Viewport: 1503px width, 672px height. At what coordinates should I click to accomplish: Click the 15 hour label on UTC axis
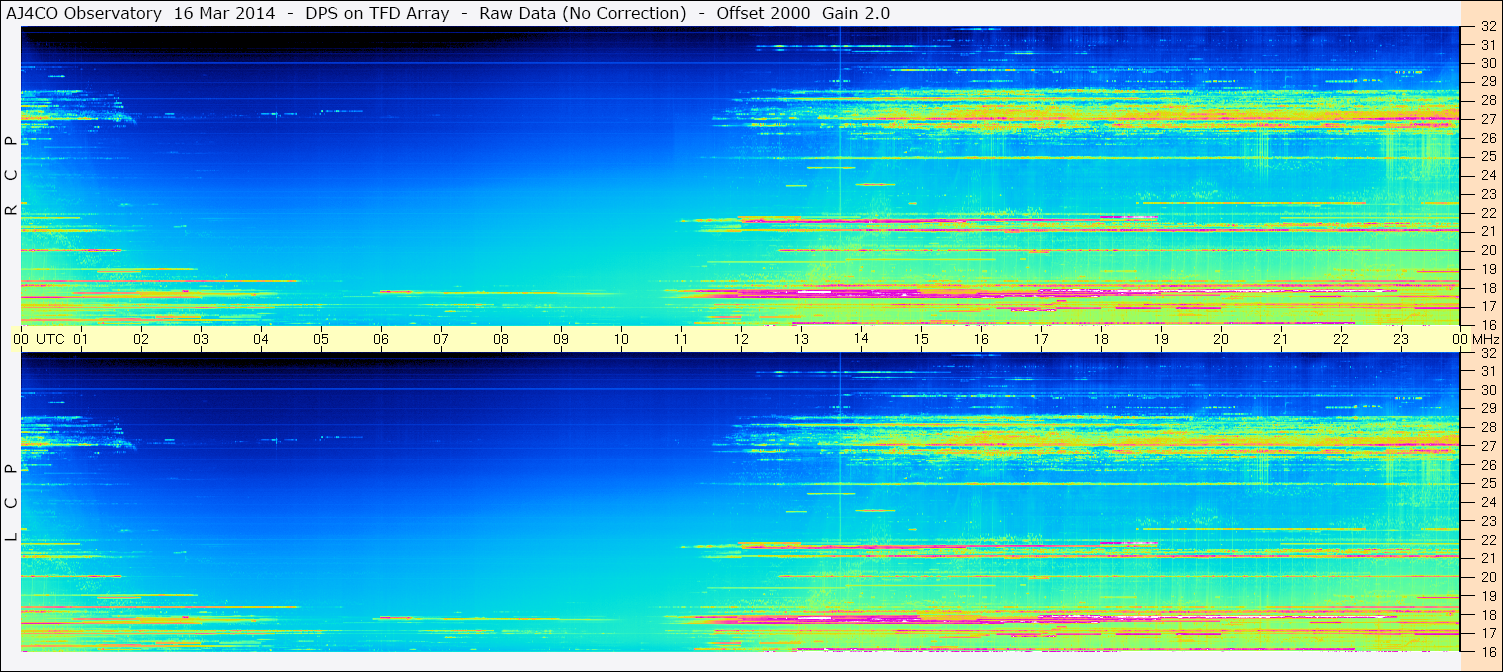pyautogui.click(x=921, y=339)
